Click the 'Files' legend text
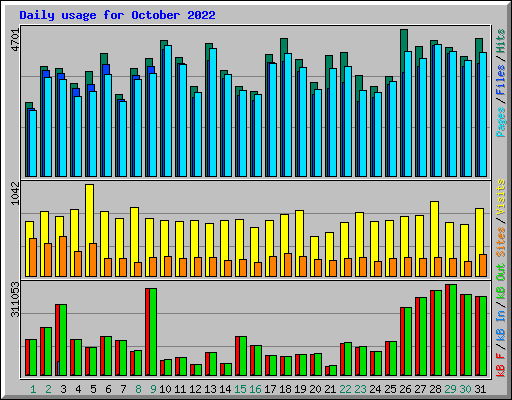Screen dimensions: 512x400 coord(501,80)
